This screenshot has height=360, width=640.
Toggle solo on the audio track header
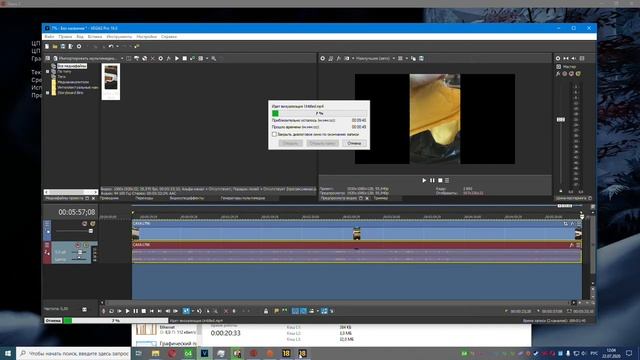(x=86, y=245)
